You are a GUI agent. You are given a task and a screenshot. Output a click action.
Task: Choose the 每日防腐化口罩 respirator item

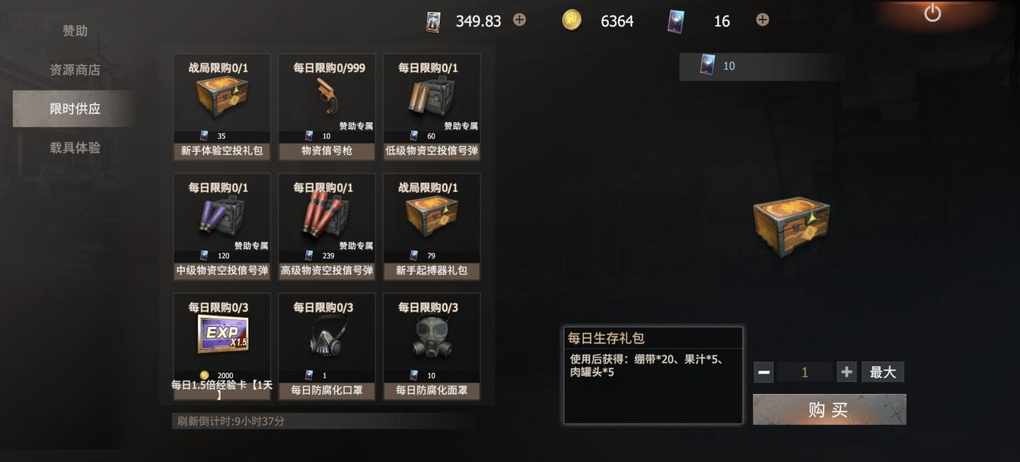tap(327, 346)
